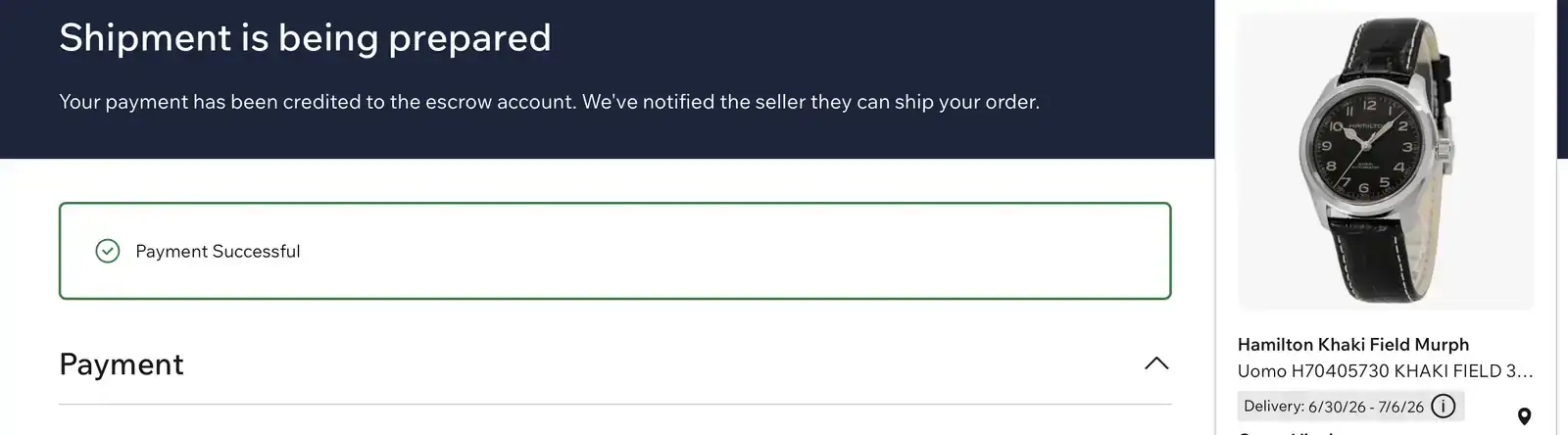Click the Payment section heading
Image resolution: width=1568 pixels, height=435 pixels.
point(122,364)
